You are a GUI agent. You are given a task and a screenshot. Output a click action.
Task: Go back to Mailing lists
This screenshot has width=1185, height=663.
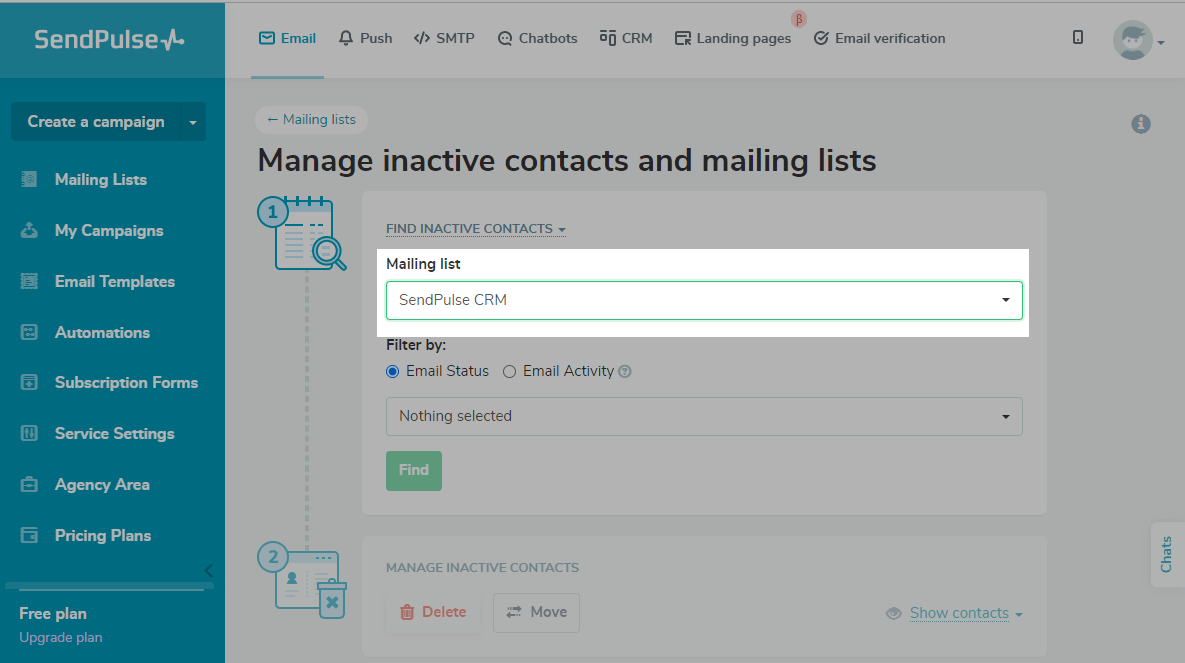pyautogui.click(x=311, y=120)
